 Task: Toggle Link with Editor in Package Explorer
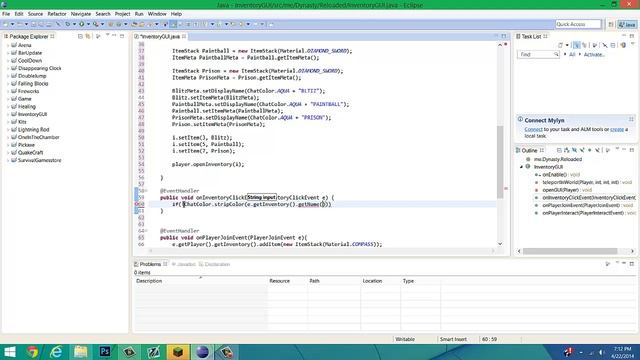click(x=88, y=36)
